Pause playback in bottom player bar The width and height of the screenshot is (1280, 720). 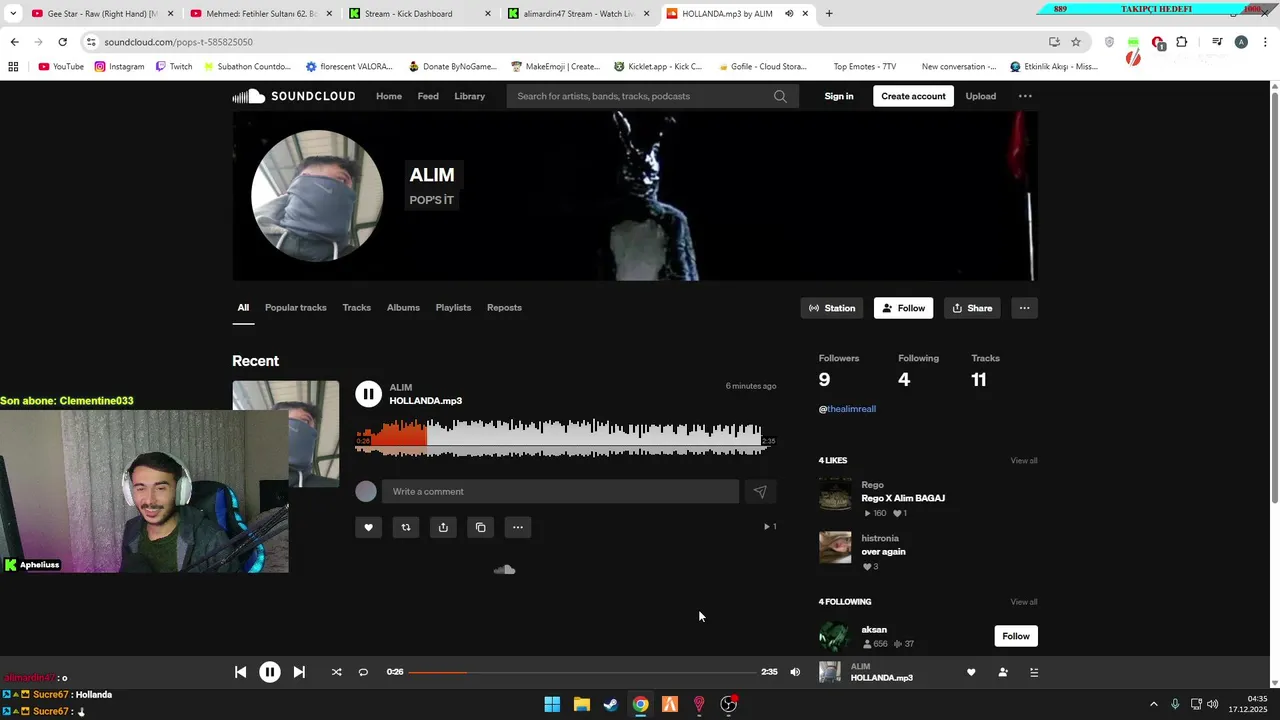270,672
